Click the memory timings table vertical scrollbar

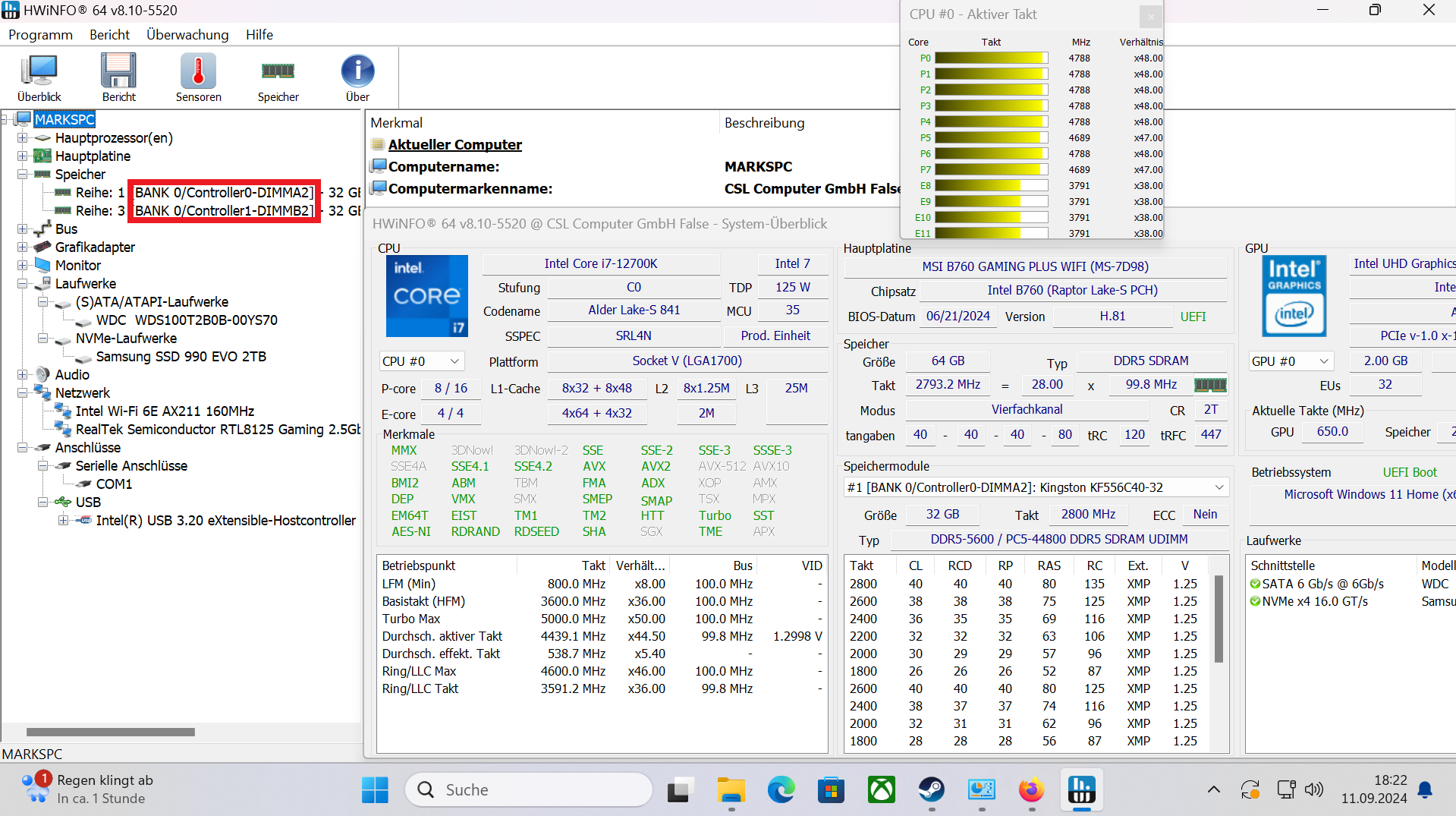pos(1219,619)
